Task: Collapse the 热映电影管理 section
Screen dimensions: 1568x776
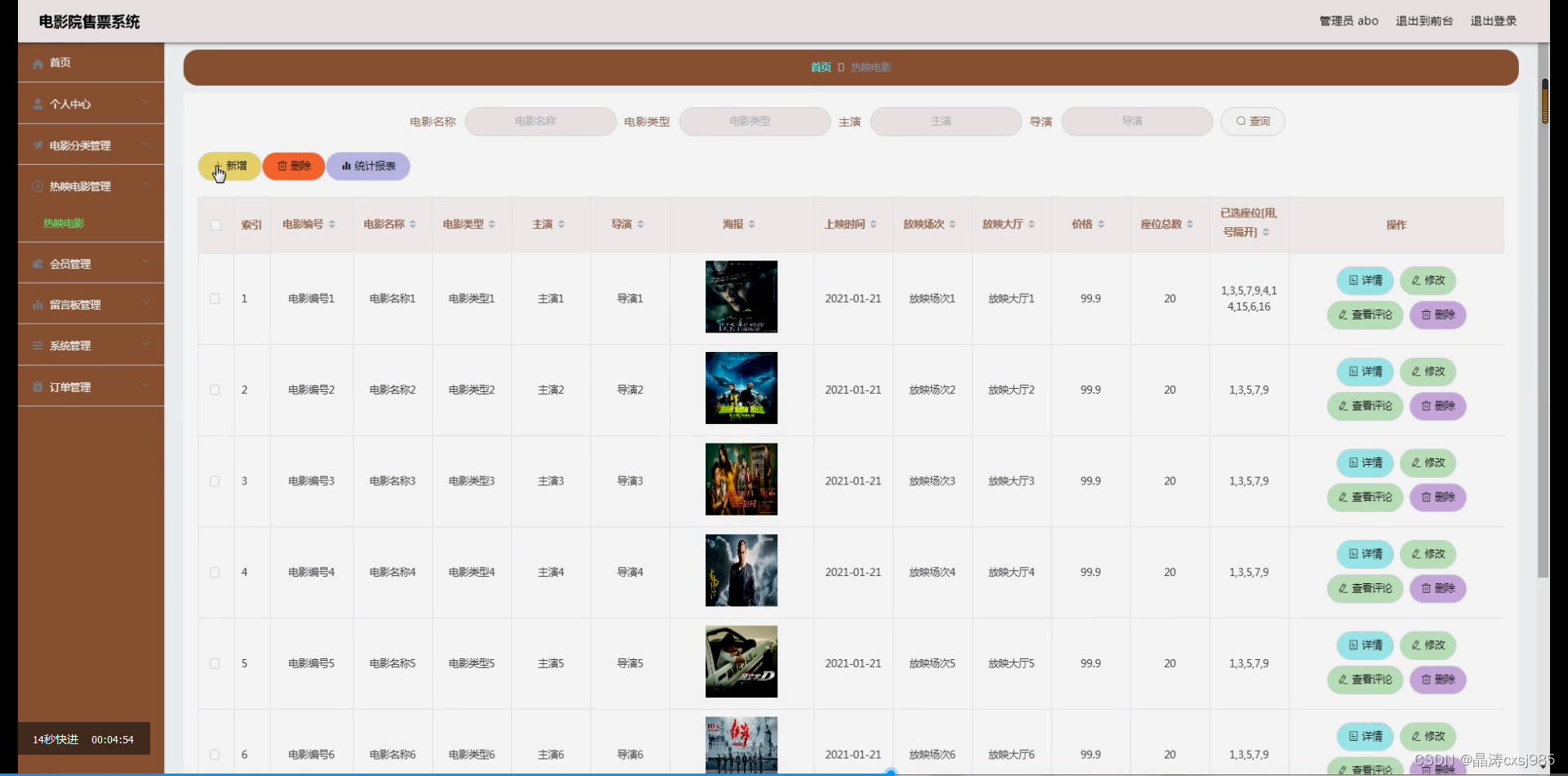Action: pyautogui.click(x=146, y=185)
